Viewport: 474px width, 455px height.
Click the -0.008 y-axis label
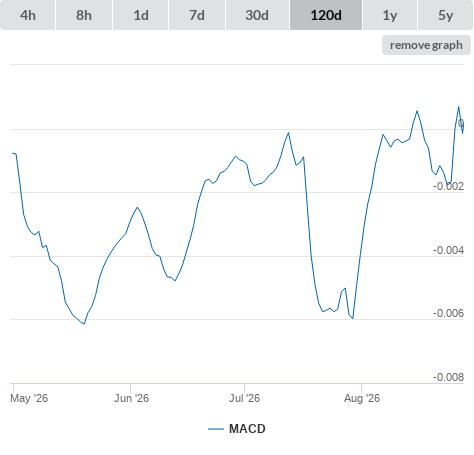(448, 377)
